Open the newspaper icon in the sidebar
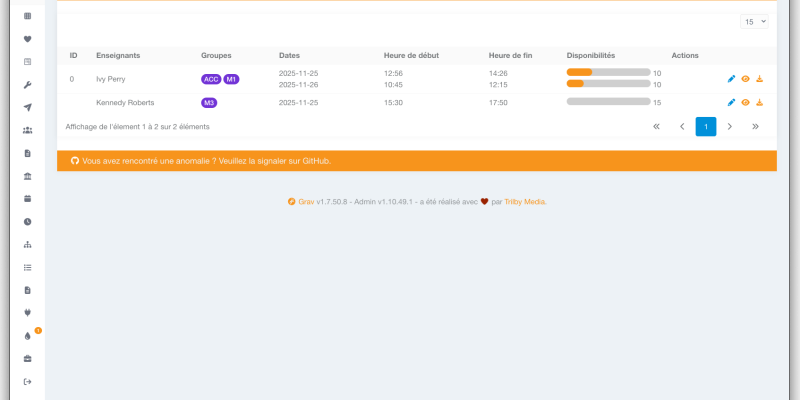Image resolution: width=800 pixels, height=400 pixels. click(x=28, y=62)
